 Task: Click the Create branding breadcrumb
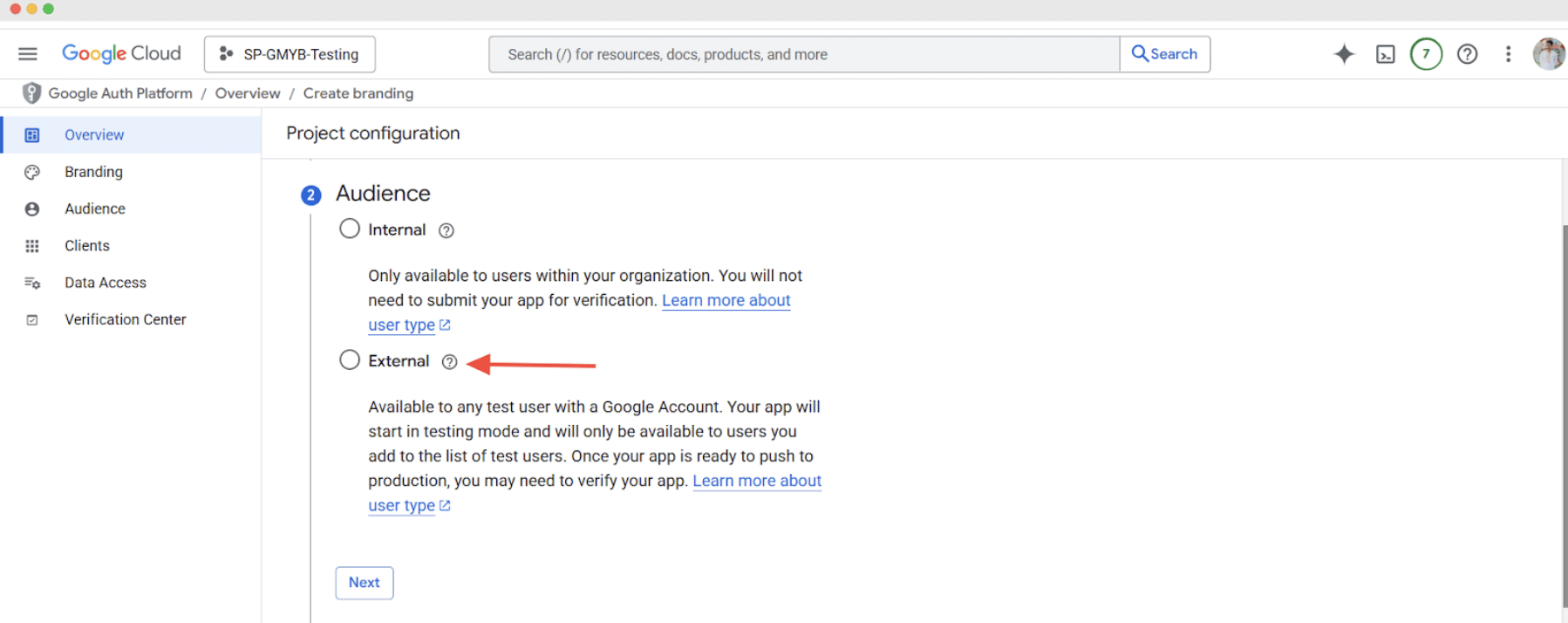tap(358, 93)
